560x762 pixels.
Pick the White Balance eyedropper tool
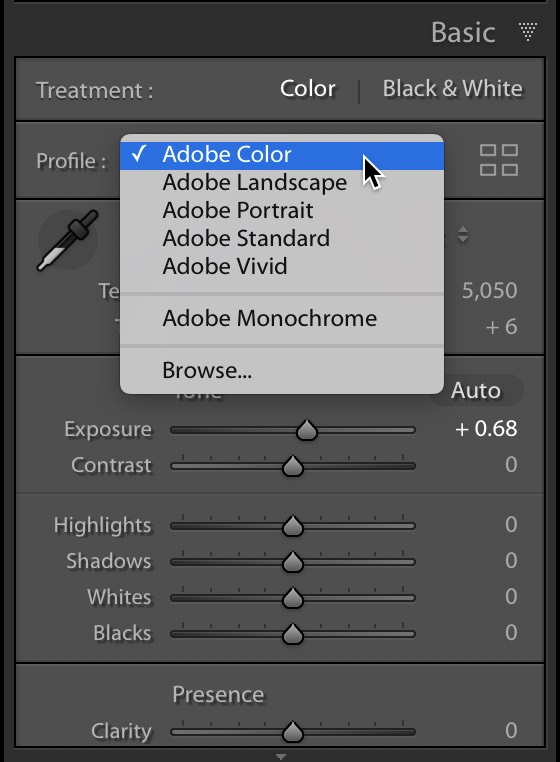tap(68, 241)
